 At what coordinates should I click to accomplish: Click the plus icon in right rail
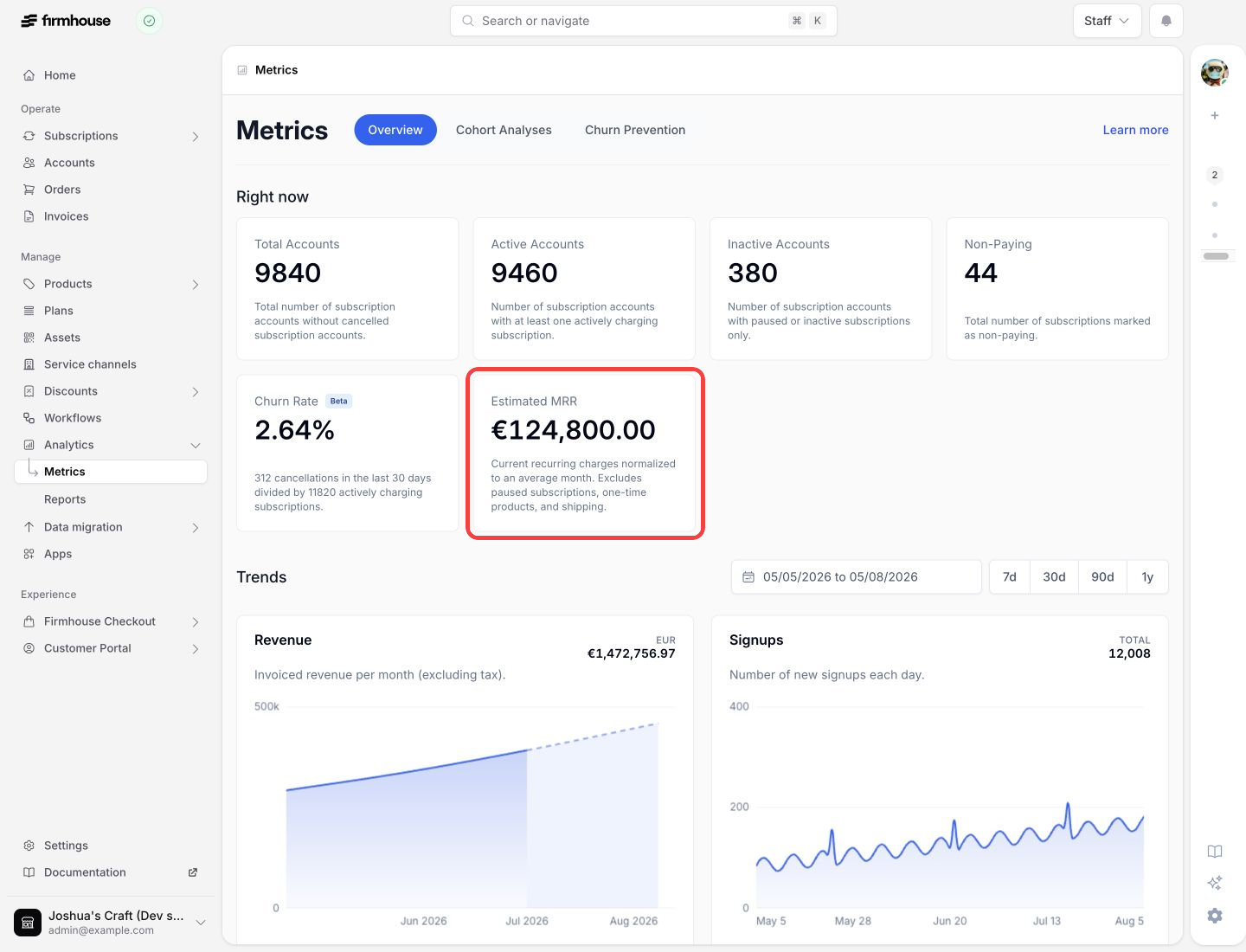pos(1215,115)
